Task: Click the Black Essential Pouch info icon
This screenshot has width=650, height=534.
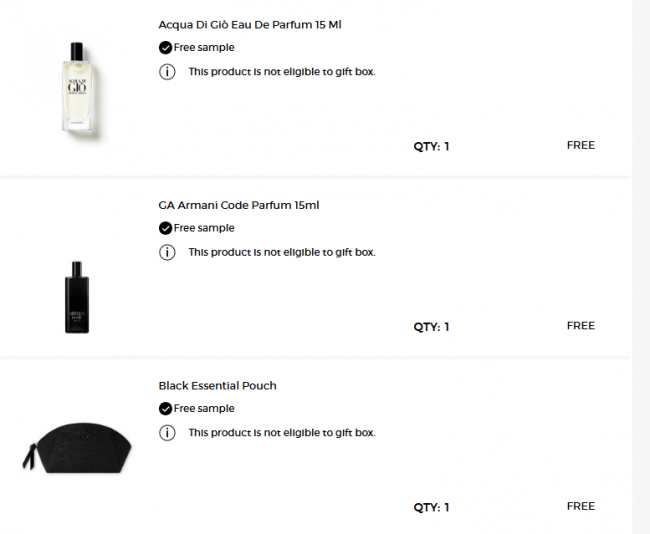Action: coord(167,433)
